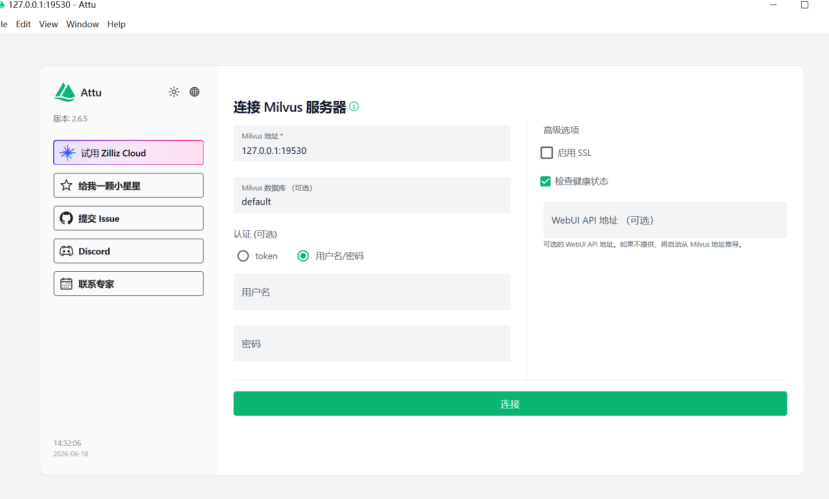The width and height of the screenshot is (829, 499).
Task: Enable the 启用 SSL checkbox
Action: pos(547,153)
